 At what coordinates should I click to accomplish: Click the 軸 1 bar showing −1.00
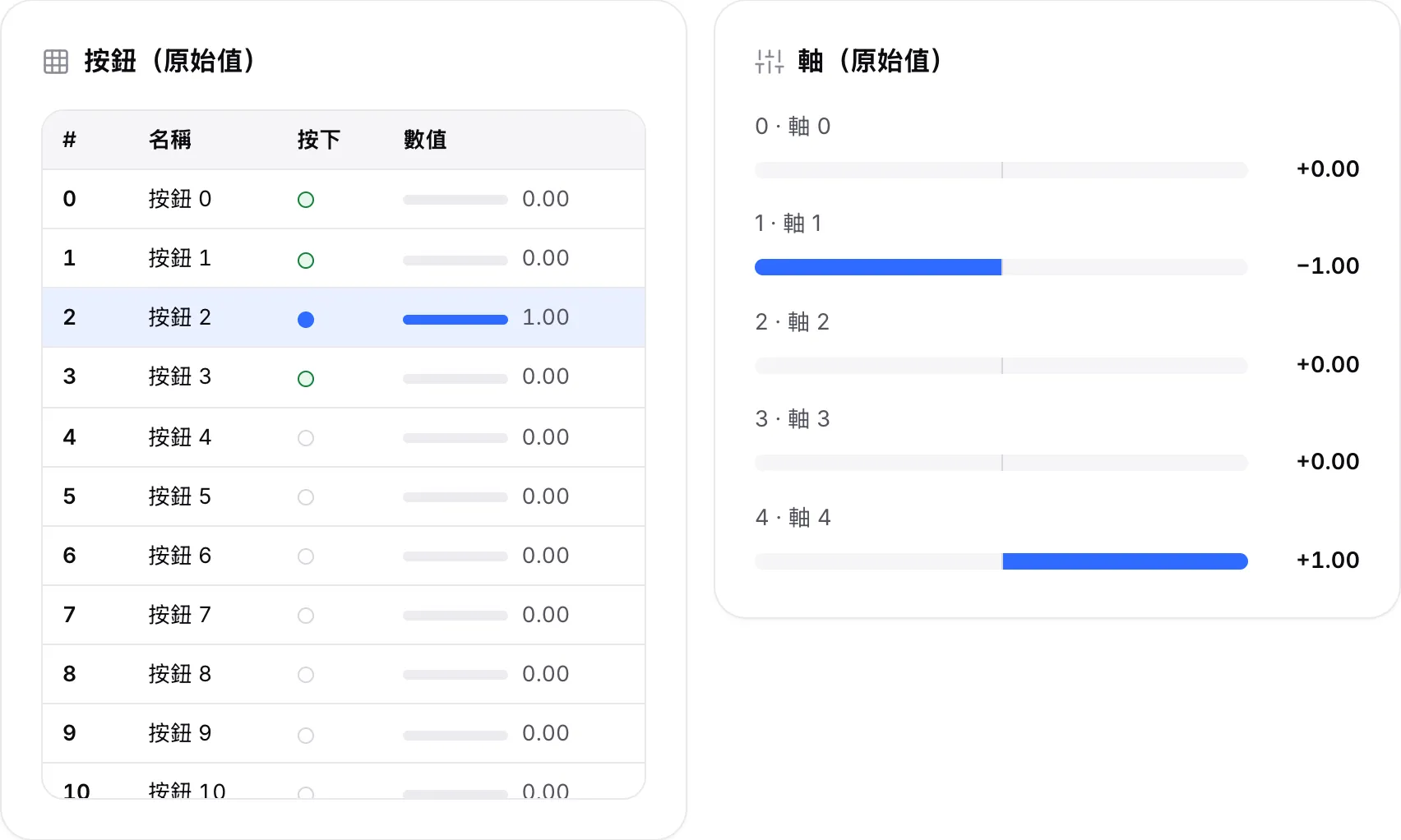1001,267
